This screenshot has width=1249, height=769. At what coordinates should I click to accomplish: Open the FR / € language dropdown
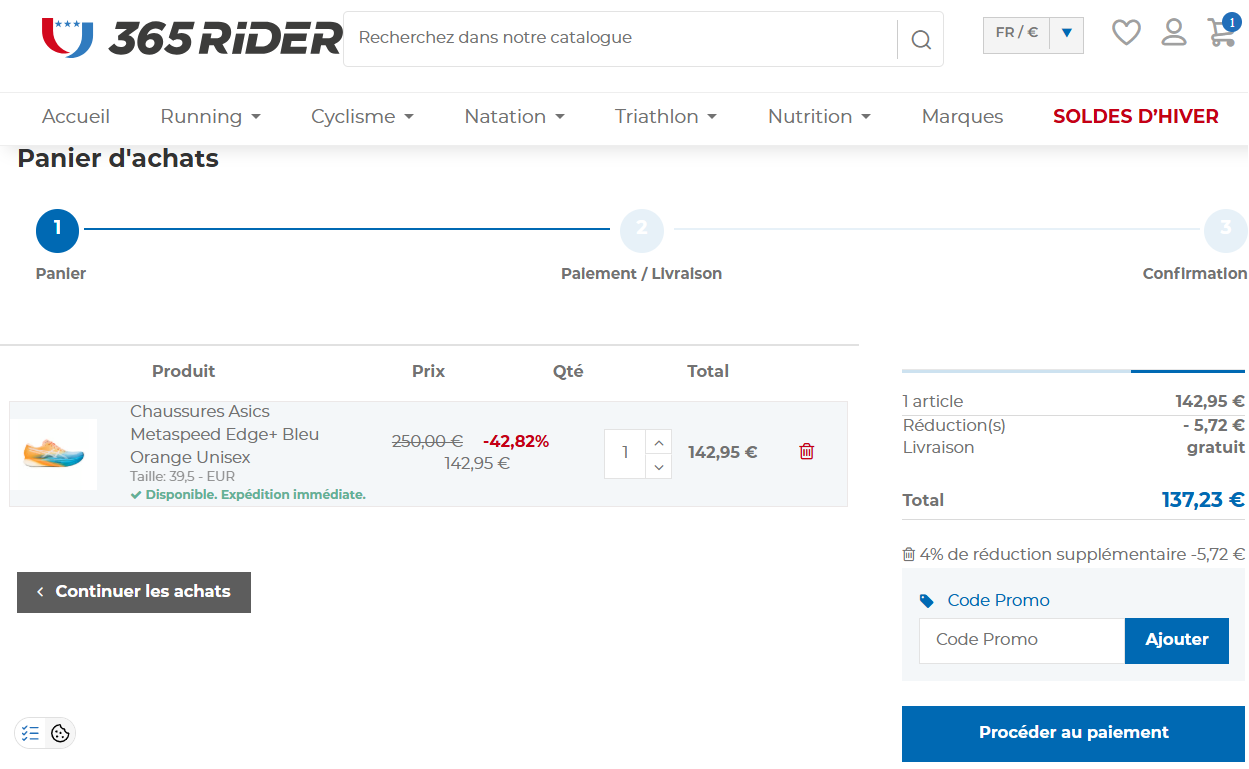click(1033, 33)
